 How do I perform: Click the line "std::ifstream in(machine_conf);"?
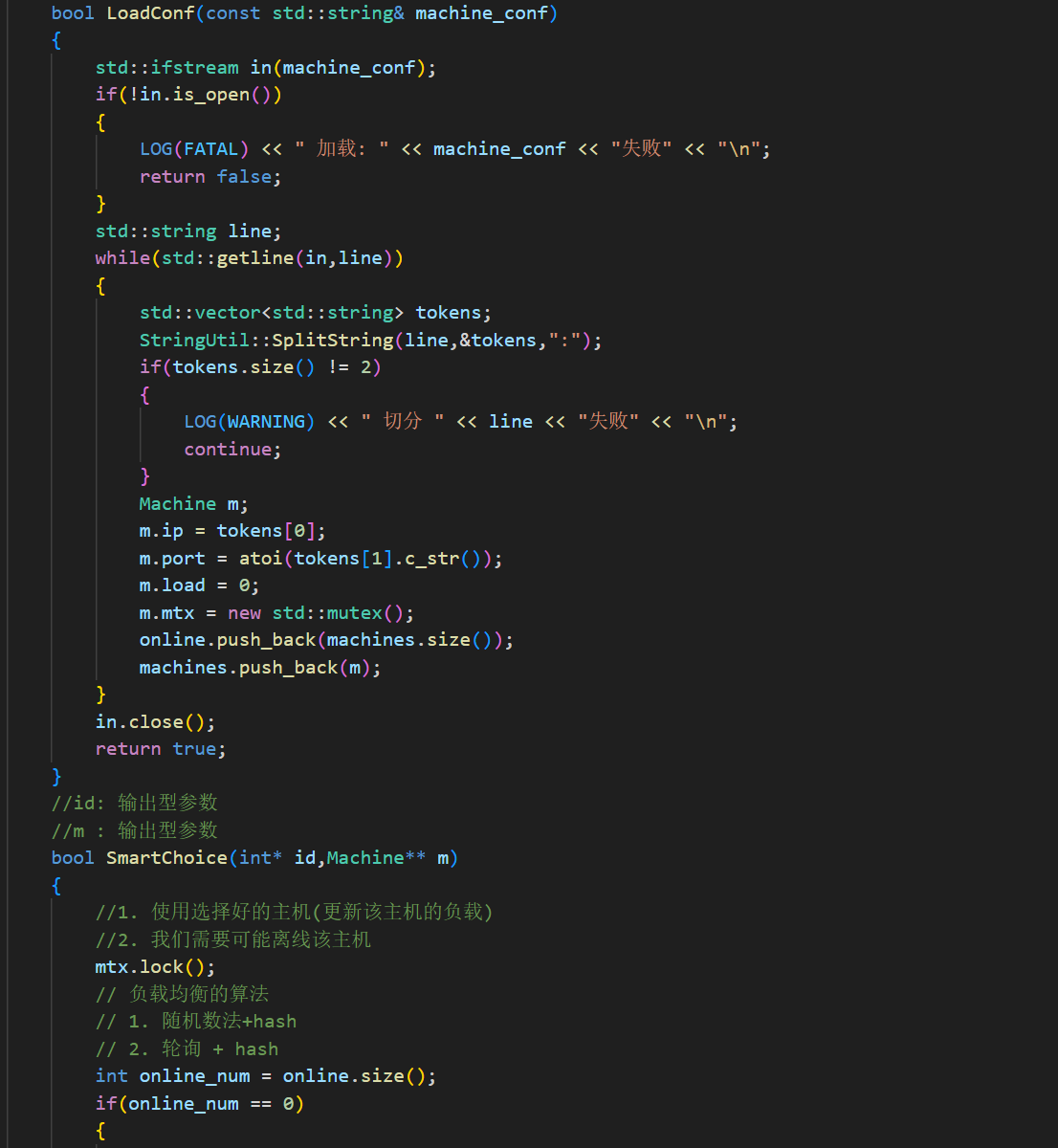[265, 68]
